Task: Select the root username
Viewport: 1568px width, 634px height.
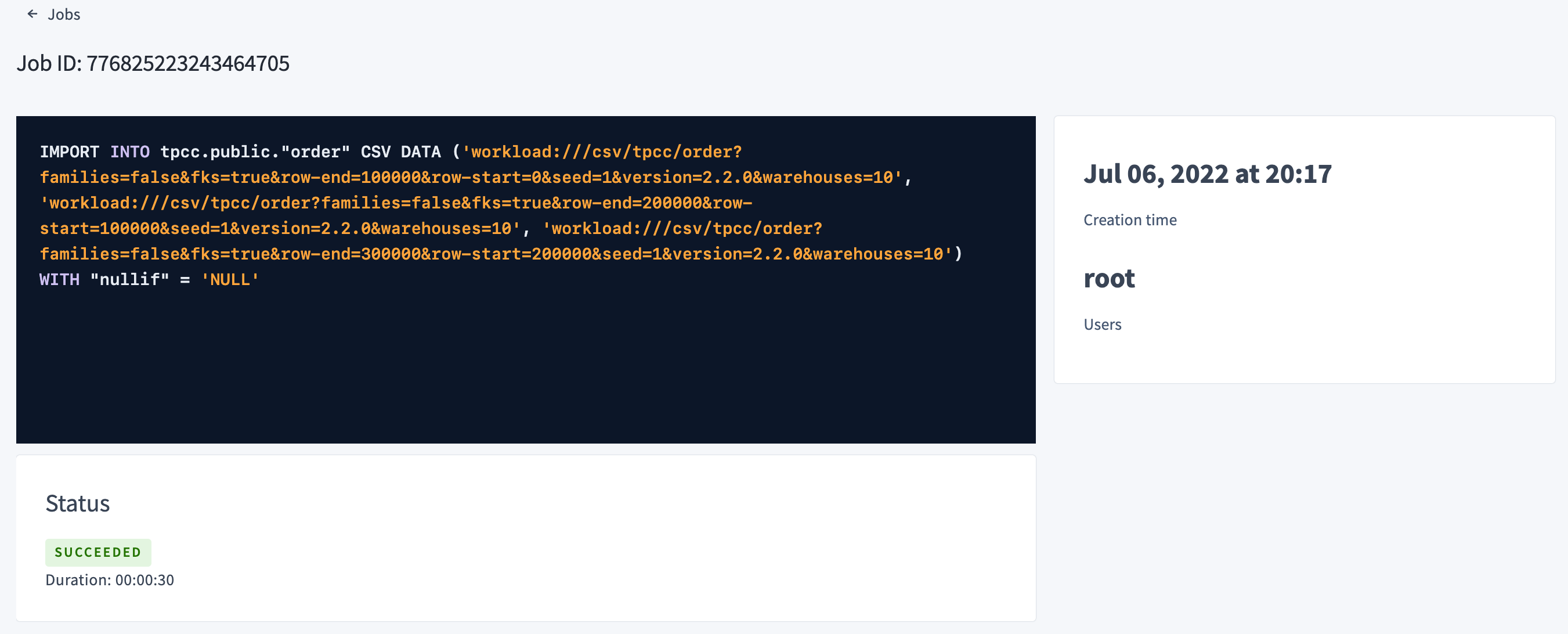Action: click(x=1109, y=278)
